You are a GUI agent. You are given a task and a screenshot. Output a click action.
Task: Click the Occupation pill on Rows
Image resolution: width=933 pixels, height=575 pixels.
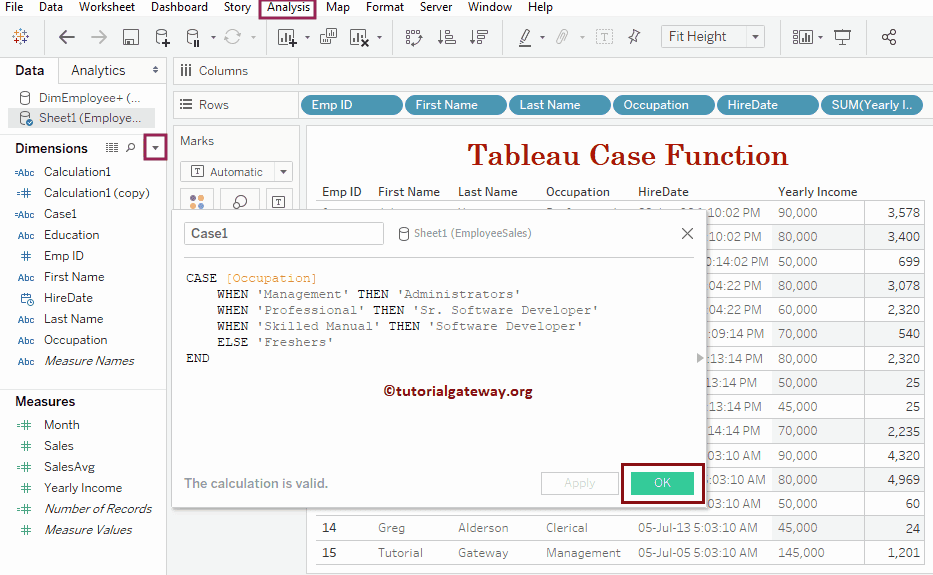pyautogui.click(x=663, y=105)
